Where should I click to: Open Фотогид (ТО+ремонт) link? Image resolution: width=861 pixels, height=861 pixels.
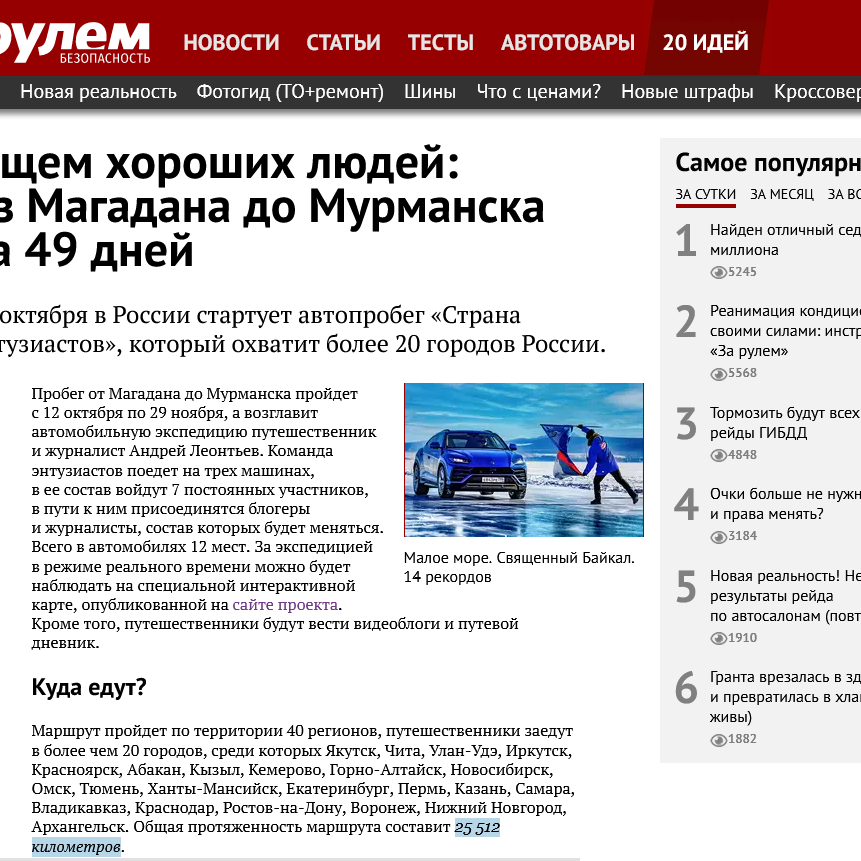pos(290,92)
